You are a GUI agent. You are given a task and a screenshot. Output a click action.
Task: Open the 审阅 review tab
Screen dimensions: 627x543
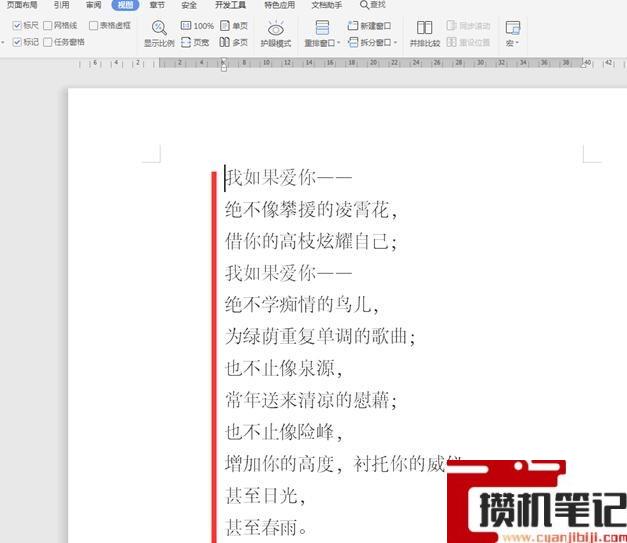[93, 5]
